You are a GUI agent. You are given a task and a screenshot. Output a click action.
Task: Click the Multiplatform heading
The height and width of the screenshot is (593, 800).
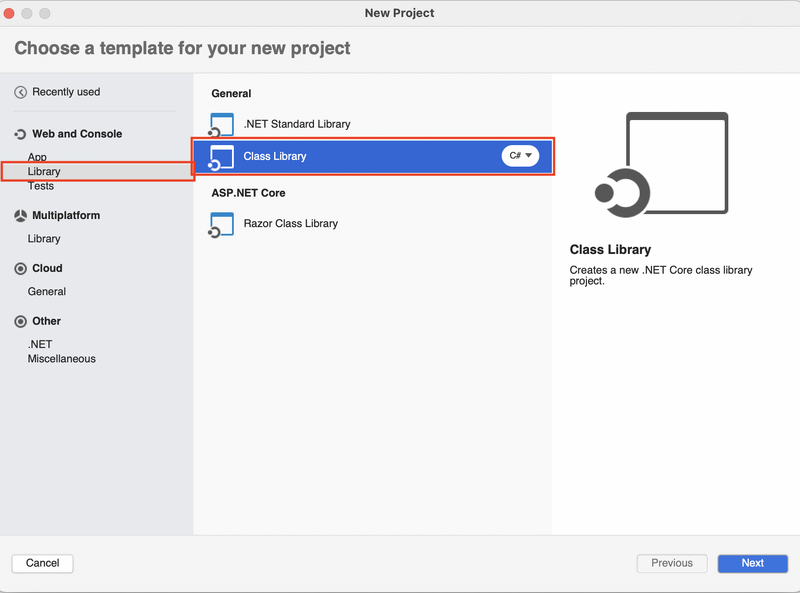(x=66, y=215)
